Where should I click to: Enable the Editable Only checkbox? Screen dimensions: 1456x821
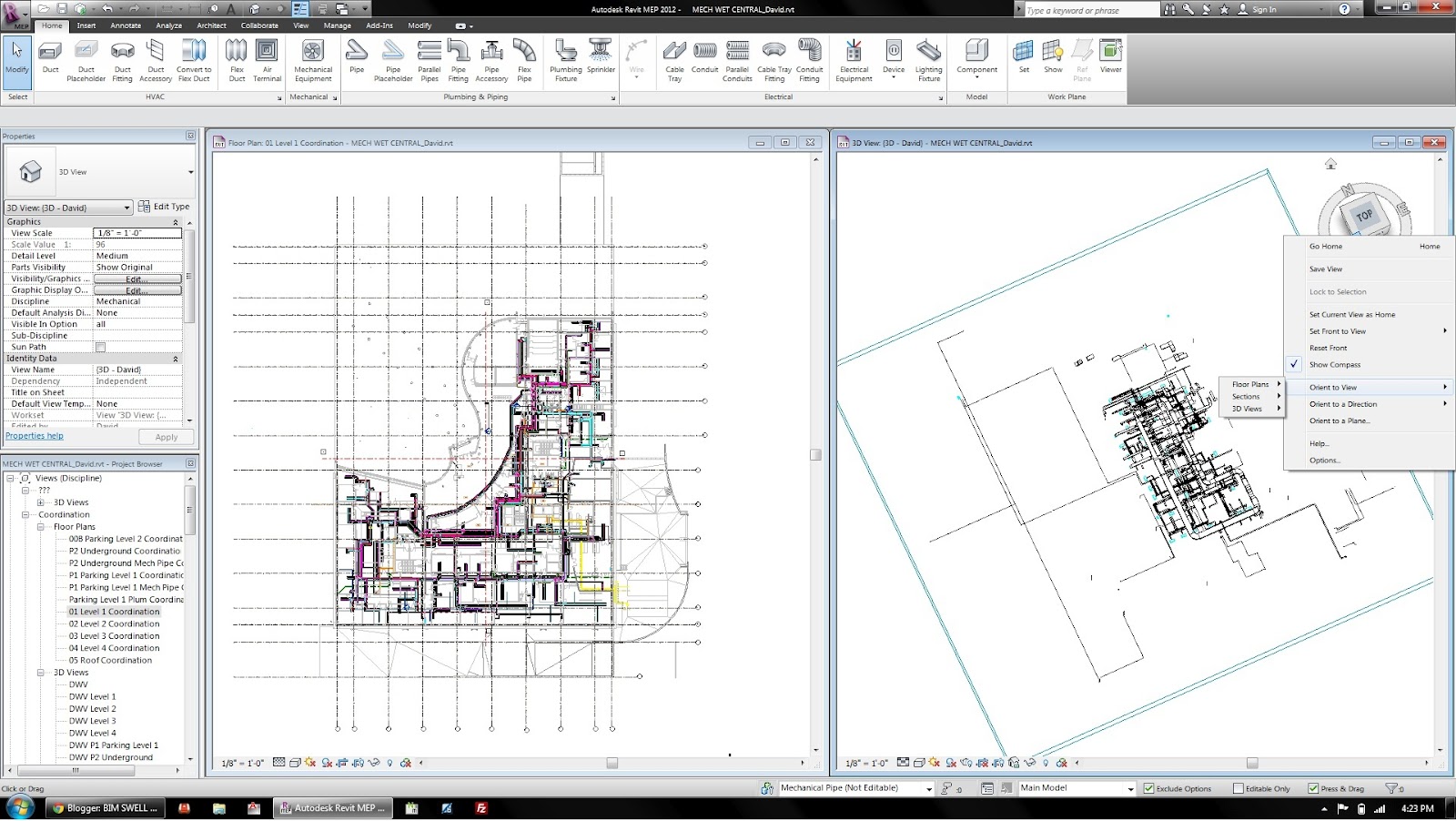tap(1239, 788)
